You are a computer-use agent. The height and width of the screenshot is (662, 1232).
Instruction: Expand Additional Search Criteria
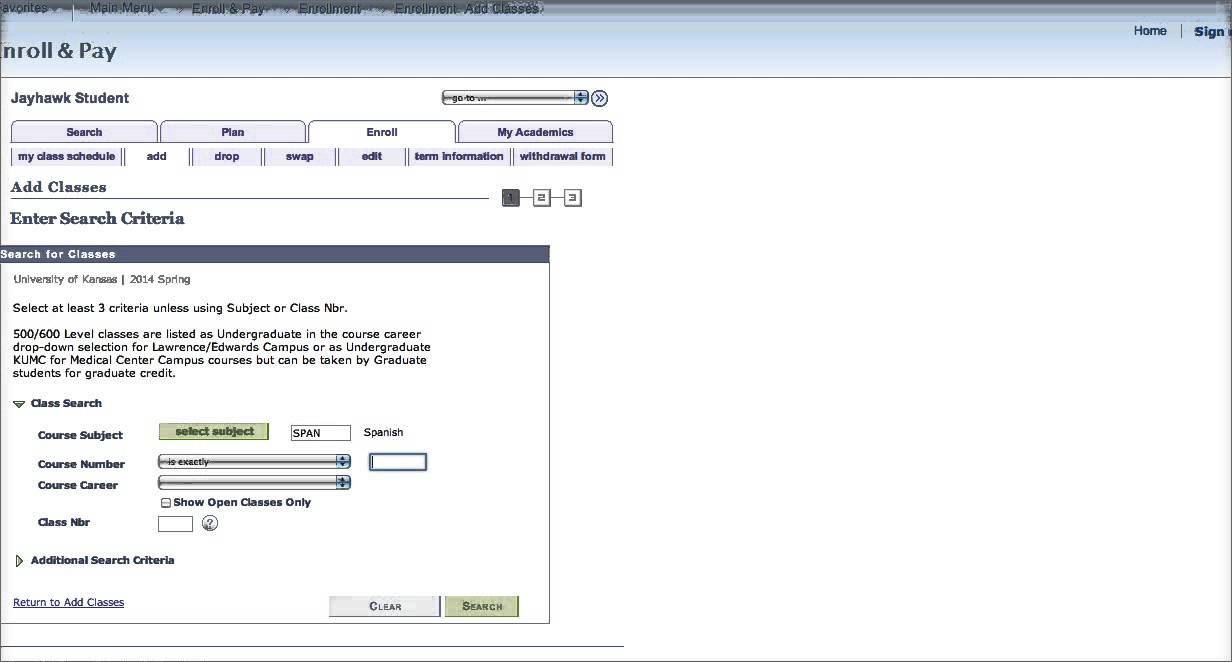tap(19, 561)
